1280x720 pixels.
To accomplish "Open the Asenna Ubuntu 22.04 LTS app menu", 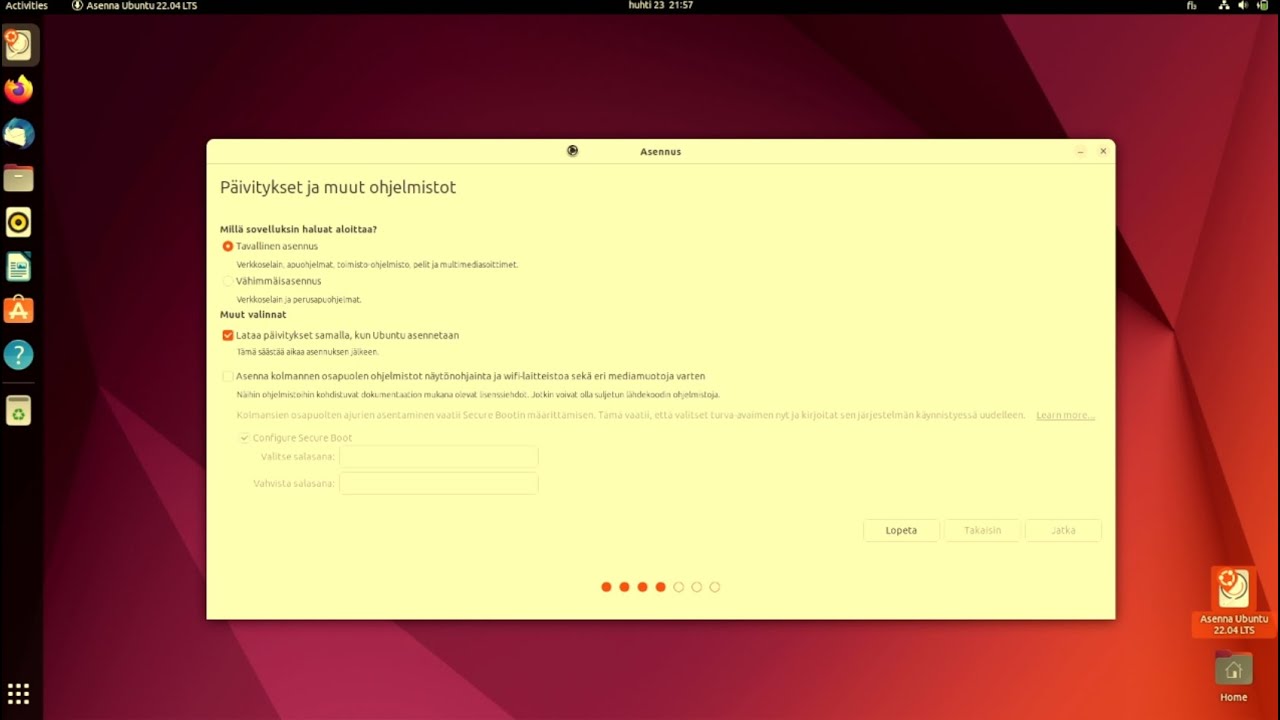I will click(135, 6).
